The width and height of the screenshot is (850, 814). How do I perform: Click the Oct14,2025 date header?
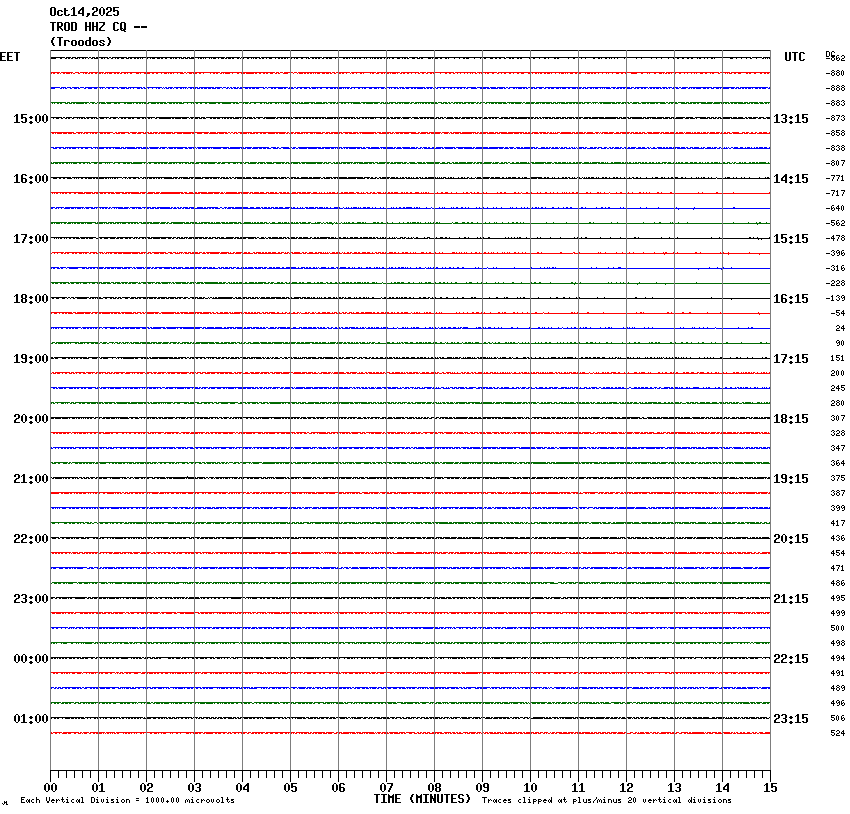[x=84, y=12]
